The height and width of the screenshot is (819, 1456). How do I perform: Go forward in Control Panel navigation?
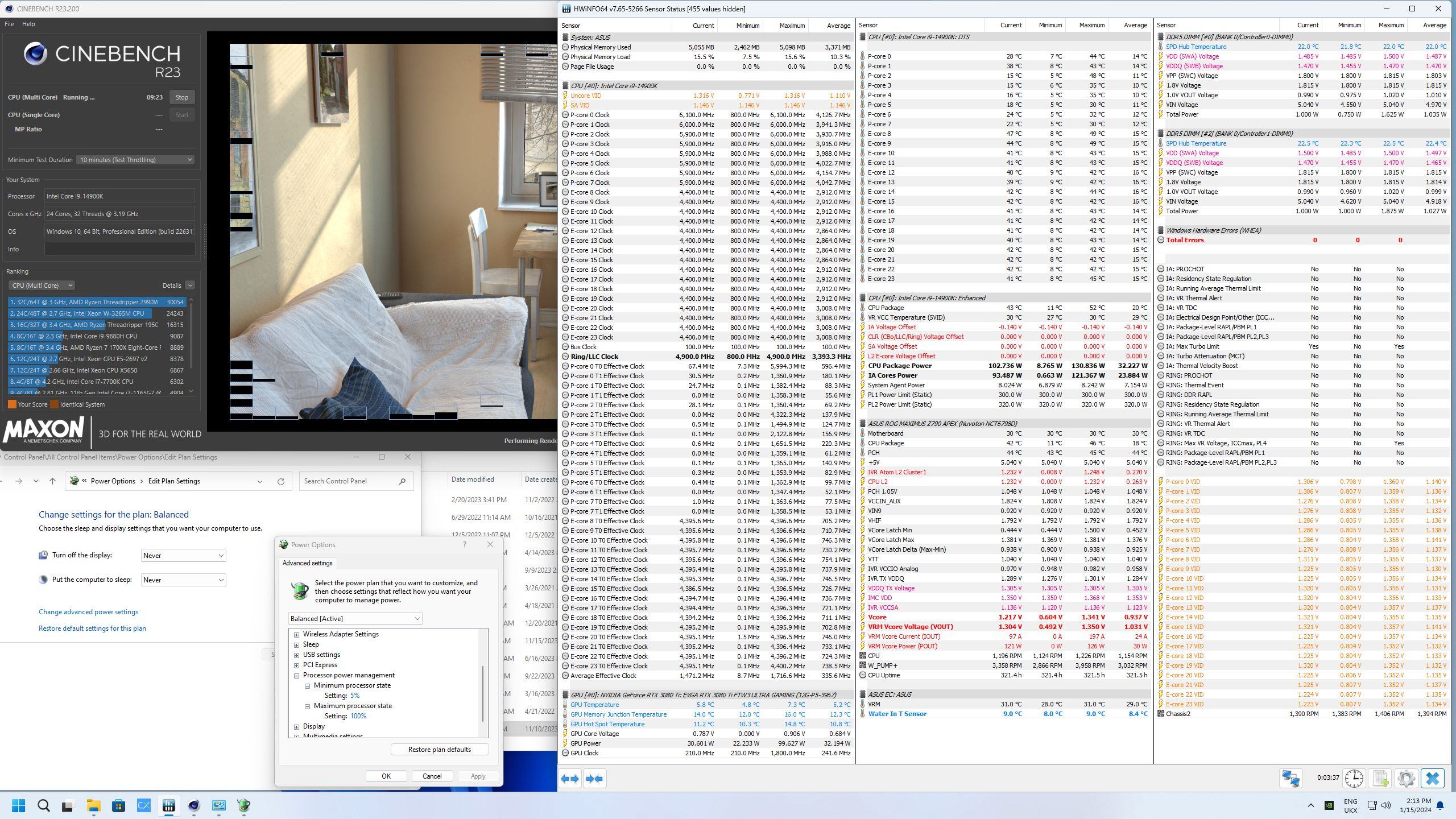click(19, 481)
